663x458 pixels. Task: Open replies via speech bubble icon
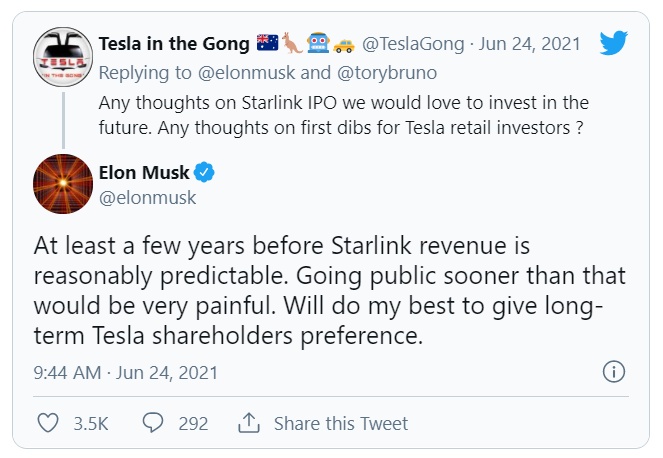[x=152, y=424]
